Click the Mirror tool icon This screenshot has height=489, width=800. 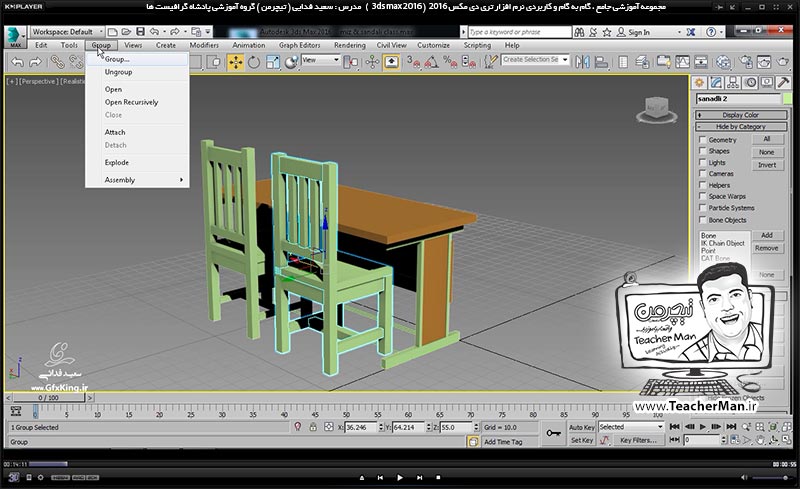(x=582, y=62)
